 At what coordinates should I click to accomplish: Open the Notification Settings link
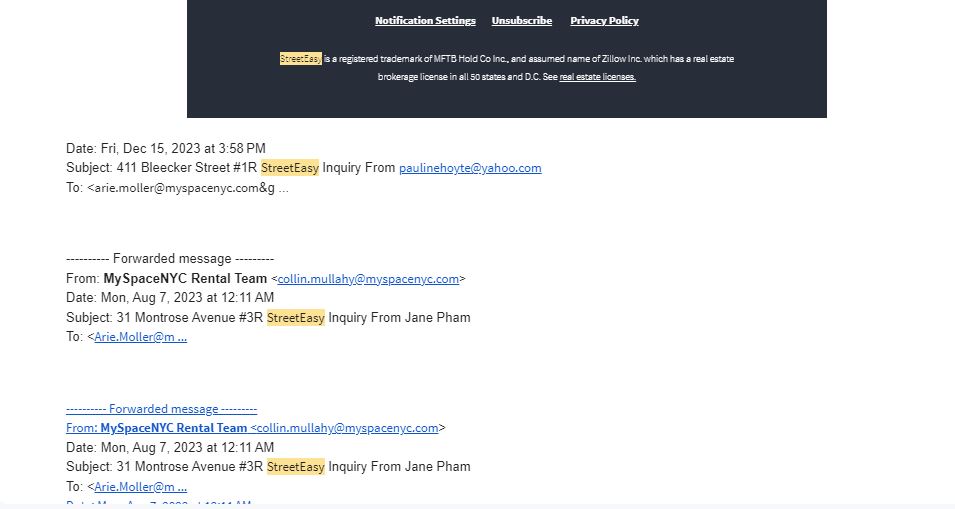[x=425, y=21]
